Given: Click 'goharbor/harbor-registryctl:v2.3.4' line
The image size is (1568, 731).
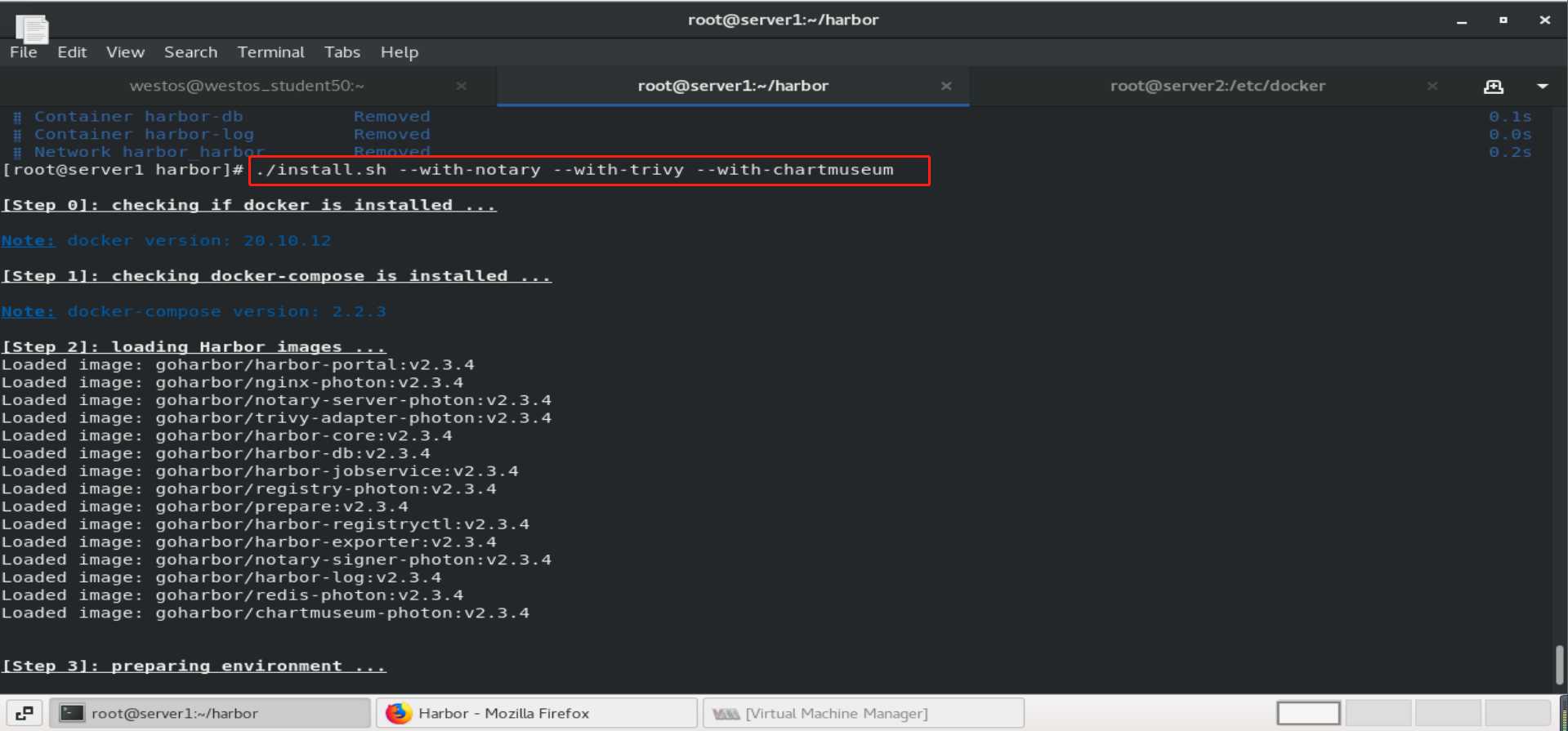Looking at the screenshot, I should tap(266, 524).
